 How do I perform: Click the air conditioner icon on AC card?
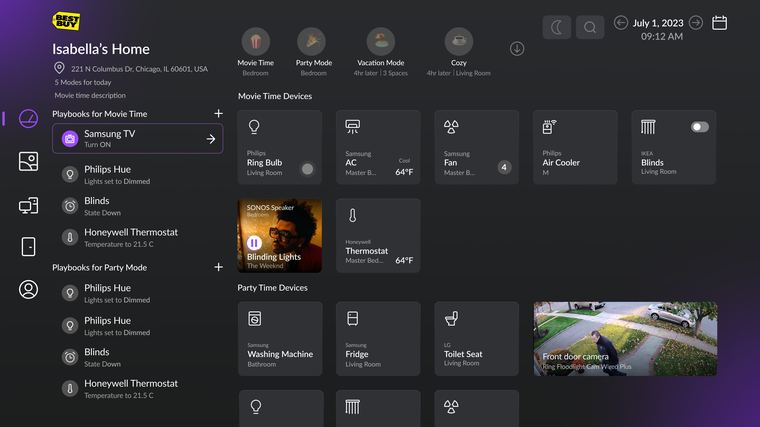click(x=352, y=127)
